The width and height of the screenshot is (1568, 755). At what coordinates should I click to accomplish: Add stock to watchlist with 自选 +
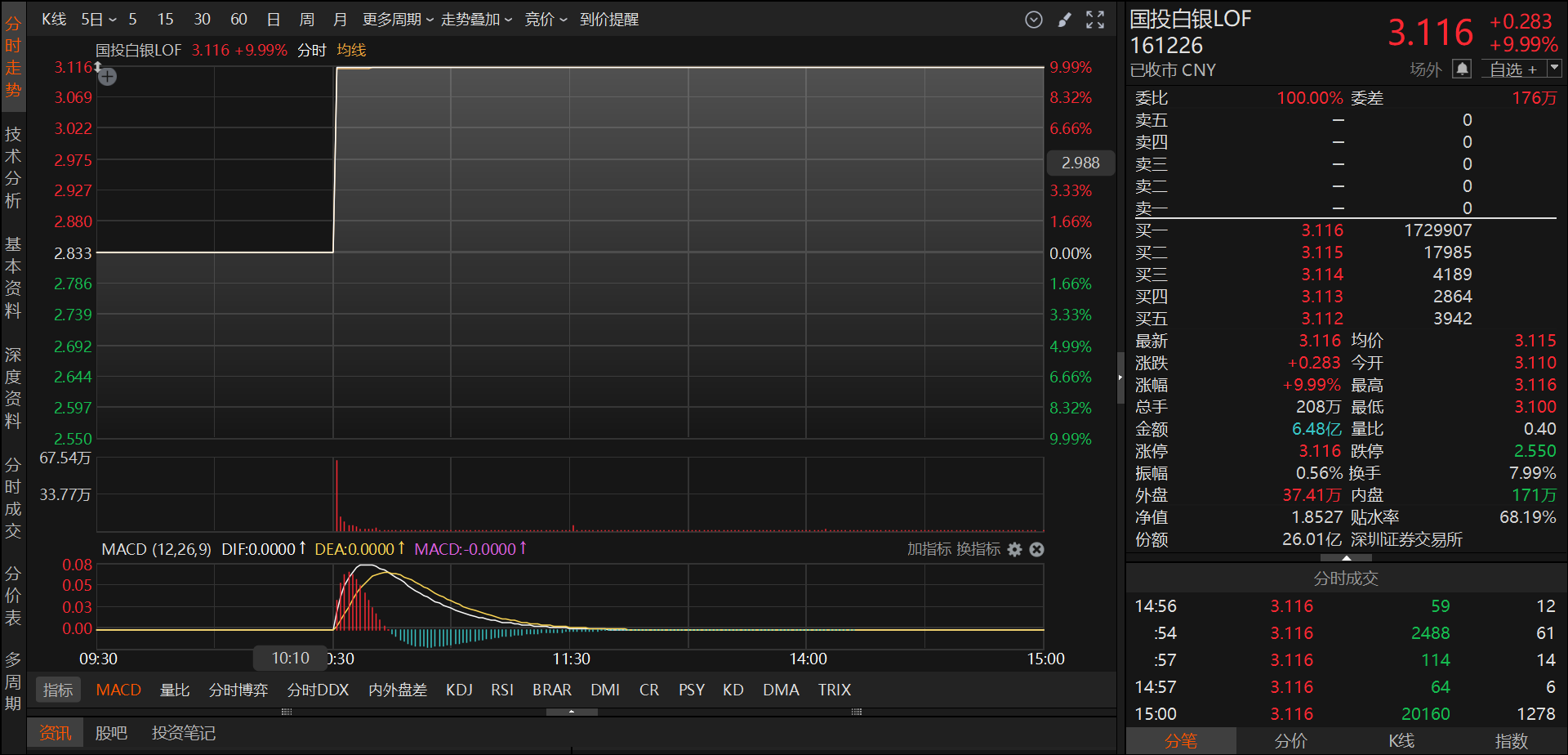click(1512, 69)
